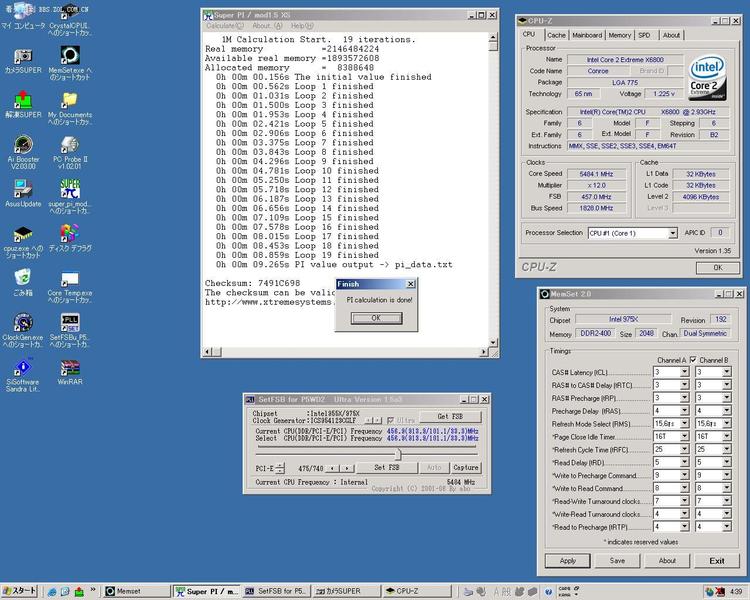Click About button in MemSet
Image resolution: width=750 pixels, height=600 pixels.
point(667,560)
